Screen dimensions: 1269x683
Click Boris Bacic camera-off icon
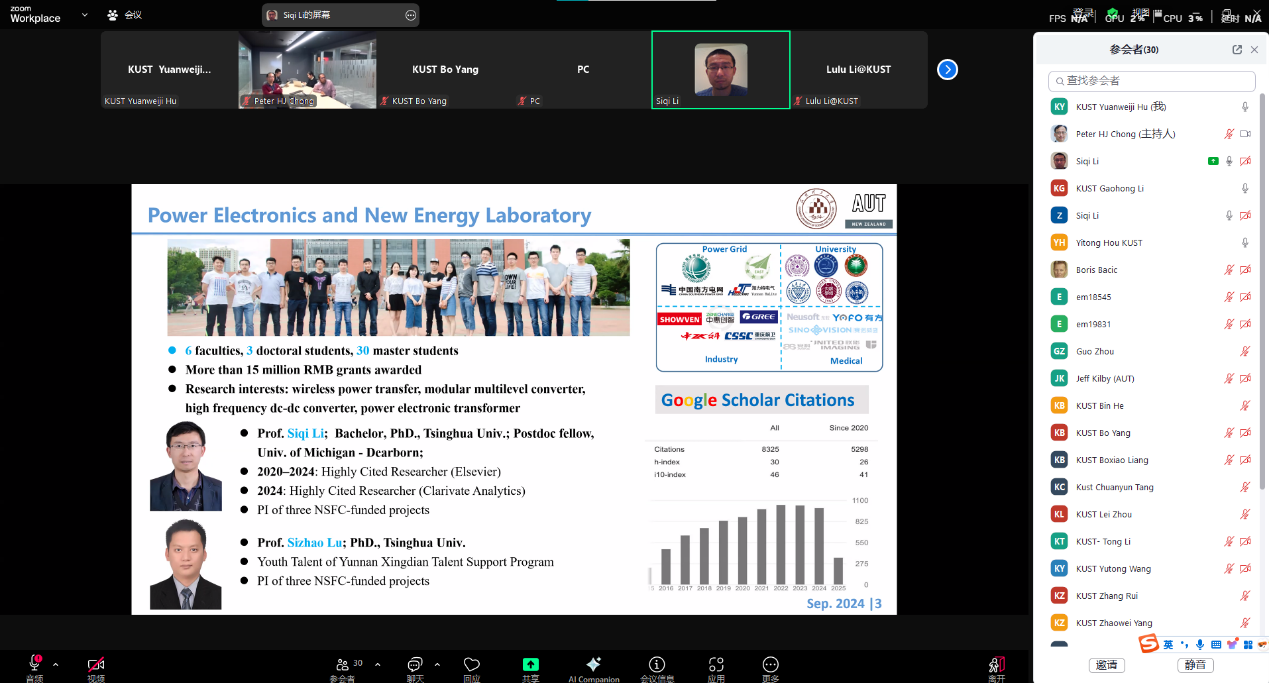(1246, 270)
